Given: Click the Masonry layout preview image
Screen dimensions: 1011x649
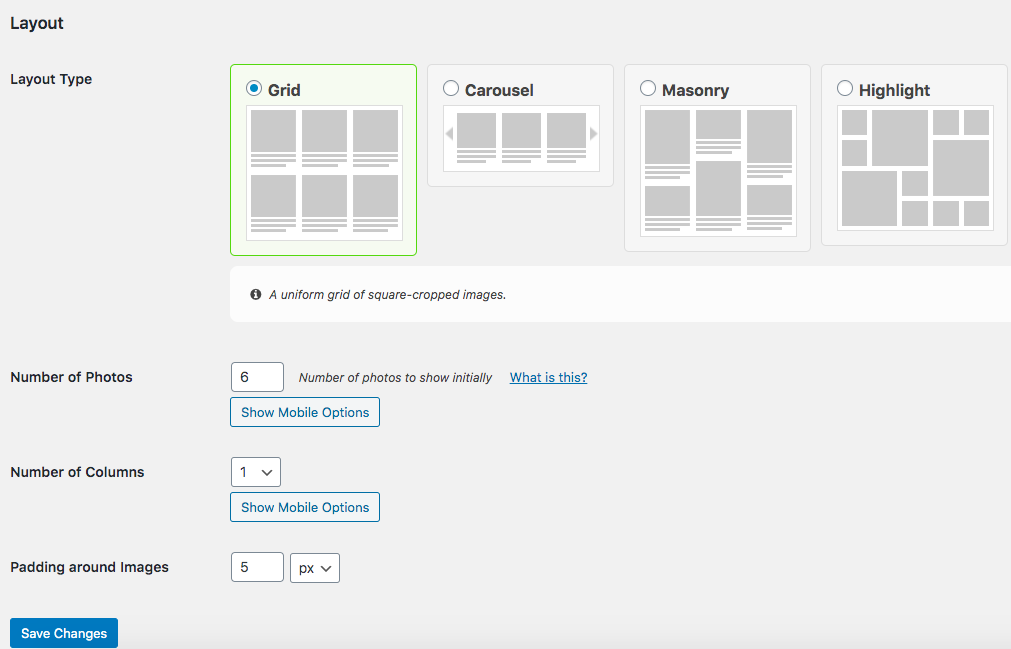Looking at the screenshot, I should tap(718, 170).
